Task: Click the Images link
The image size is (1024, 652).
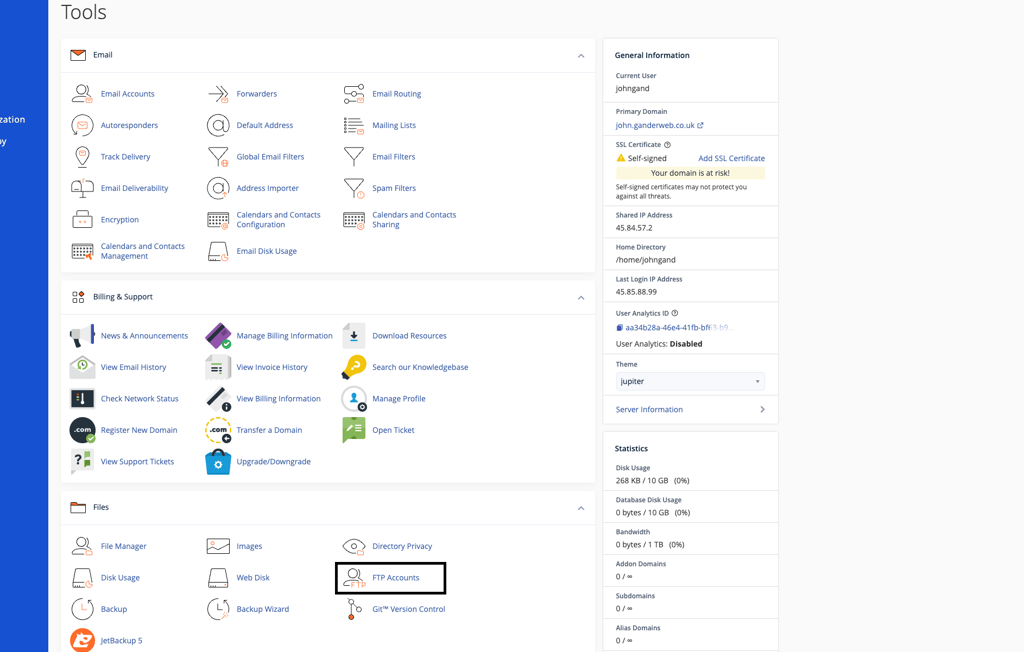Action: [249, 546]
